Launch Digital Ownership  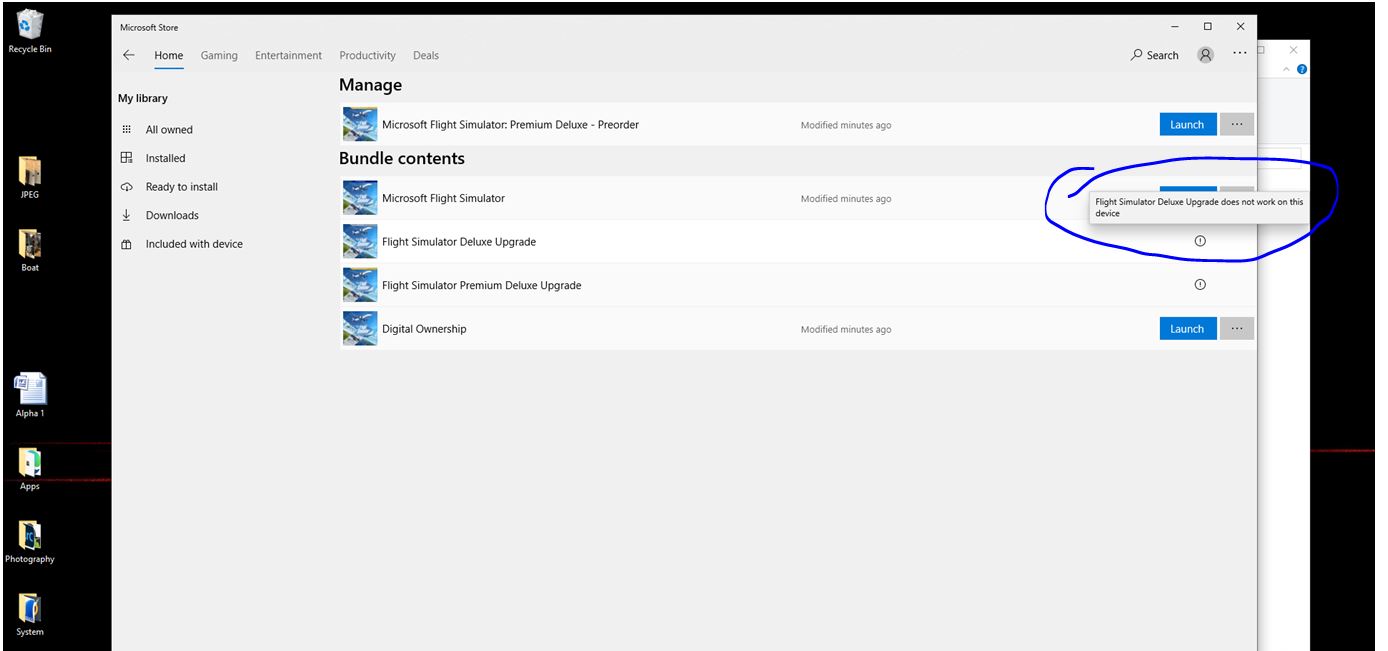pos(1187,329)
